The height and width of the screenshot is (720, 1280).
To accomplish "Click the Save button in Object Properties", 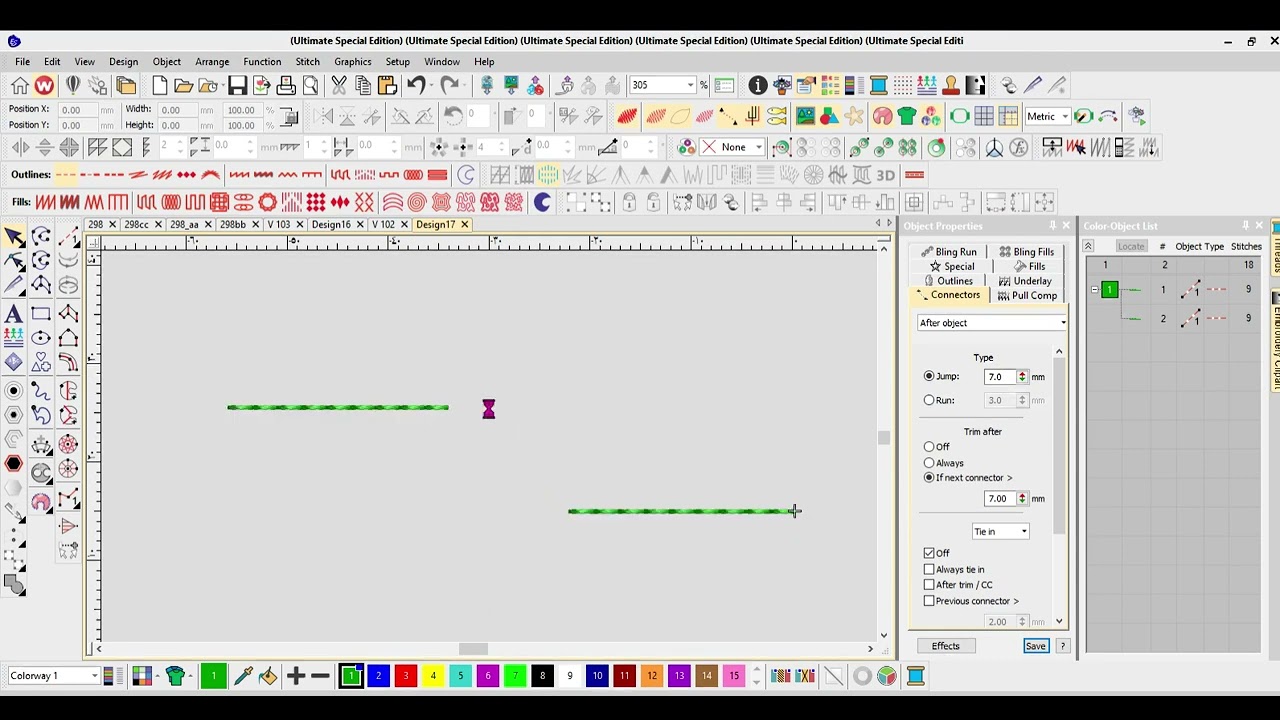I will click(1035, 646).
